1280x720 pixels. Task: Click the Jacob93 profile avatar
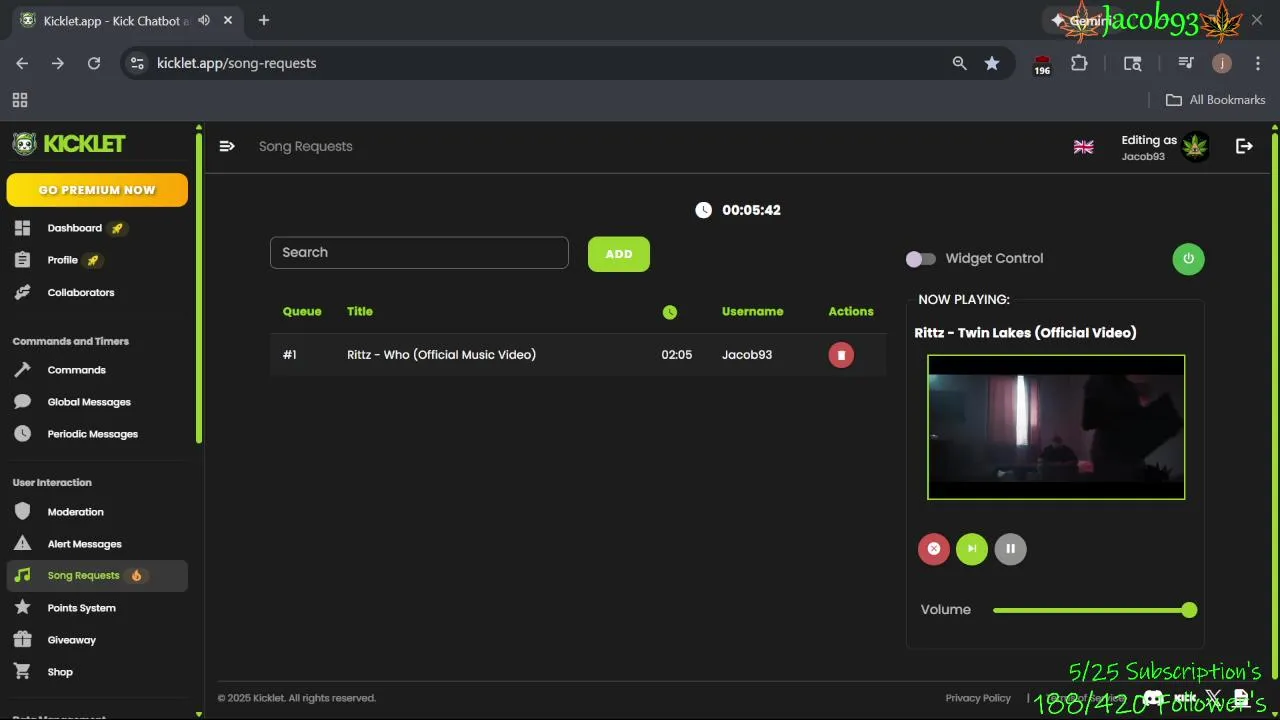(1195, 147)
